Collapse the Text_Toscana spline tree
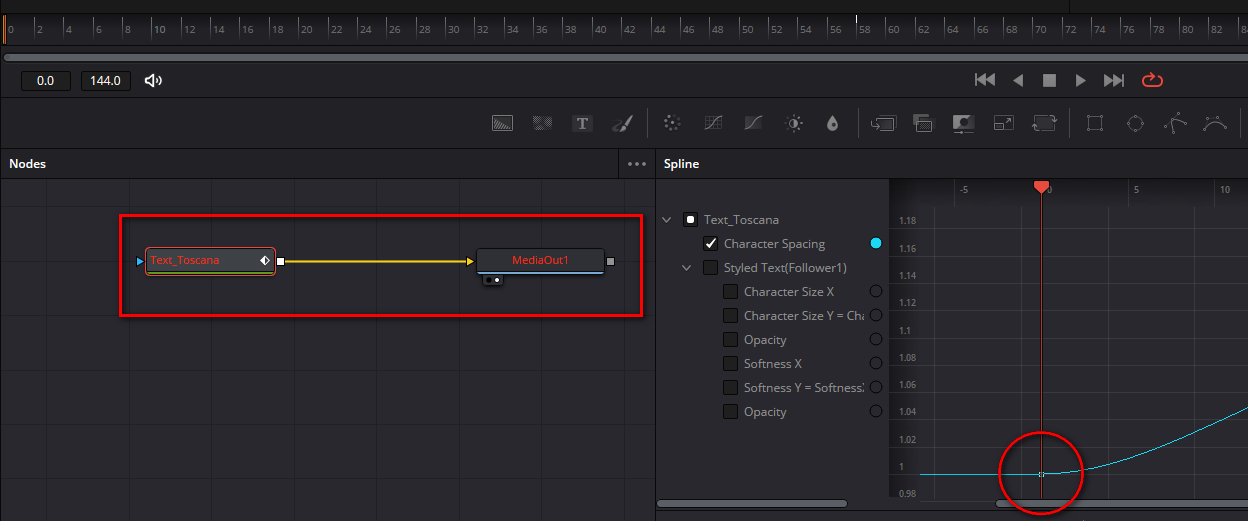The image size is (1248, 521). pyautogui.click(x=667, y=220)
